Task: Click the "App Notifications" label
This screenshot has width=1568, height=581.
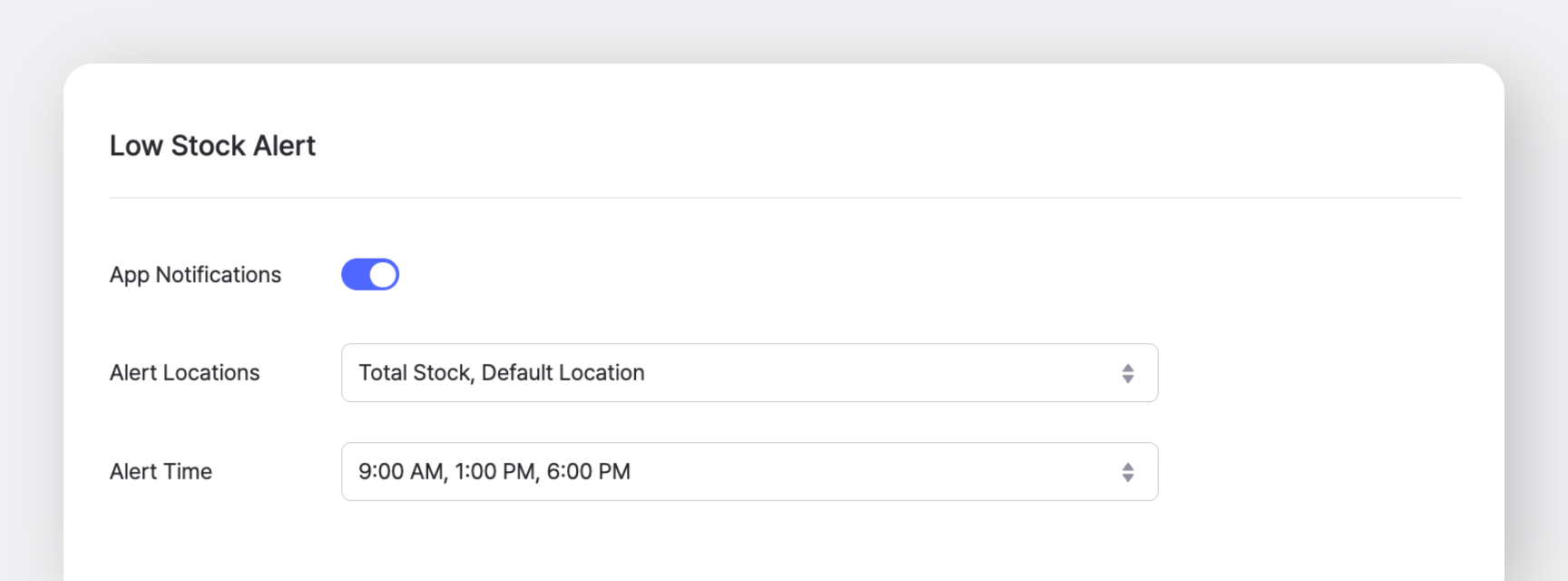Action: pos(195,274)
